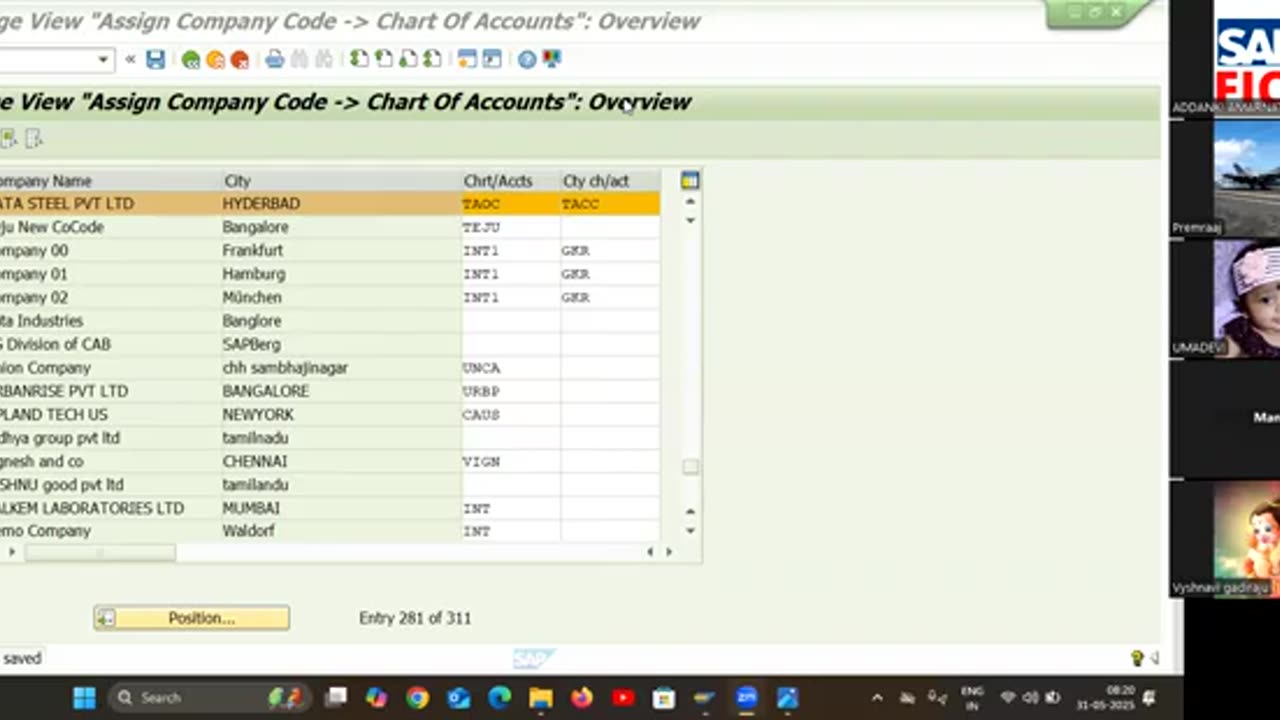The image size is (1280, 720).
Task: Click the Find Next binoculars icon
Action: pyautogui.click(x=323, y=60)
